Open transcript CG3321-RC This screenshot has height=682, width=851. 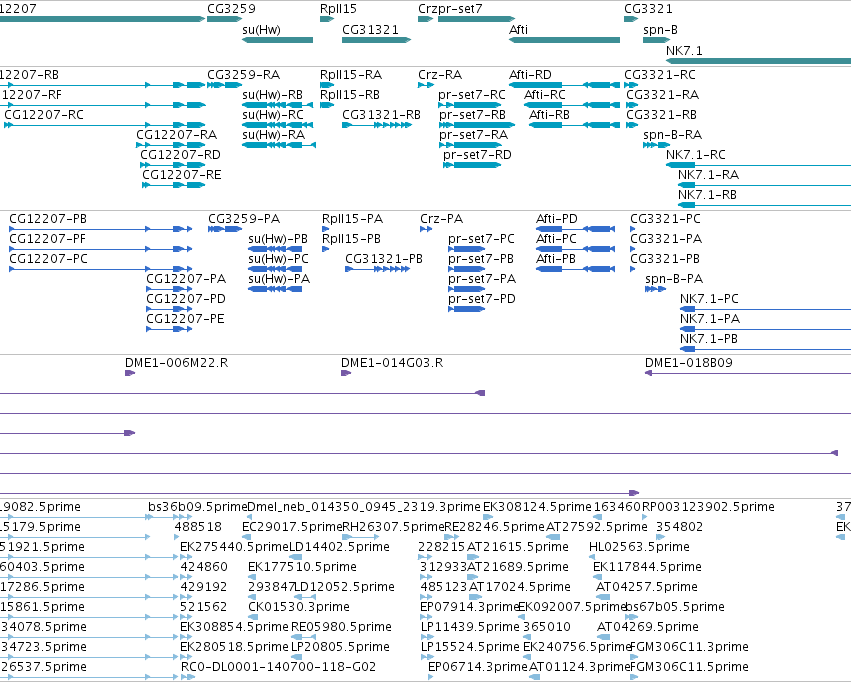pyautogui.click(x=660, y=75)
